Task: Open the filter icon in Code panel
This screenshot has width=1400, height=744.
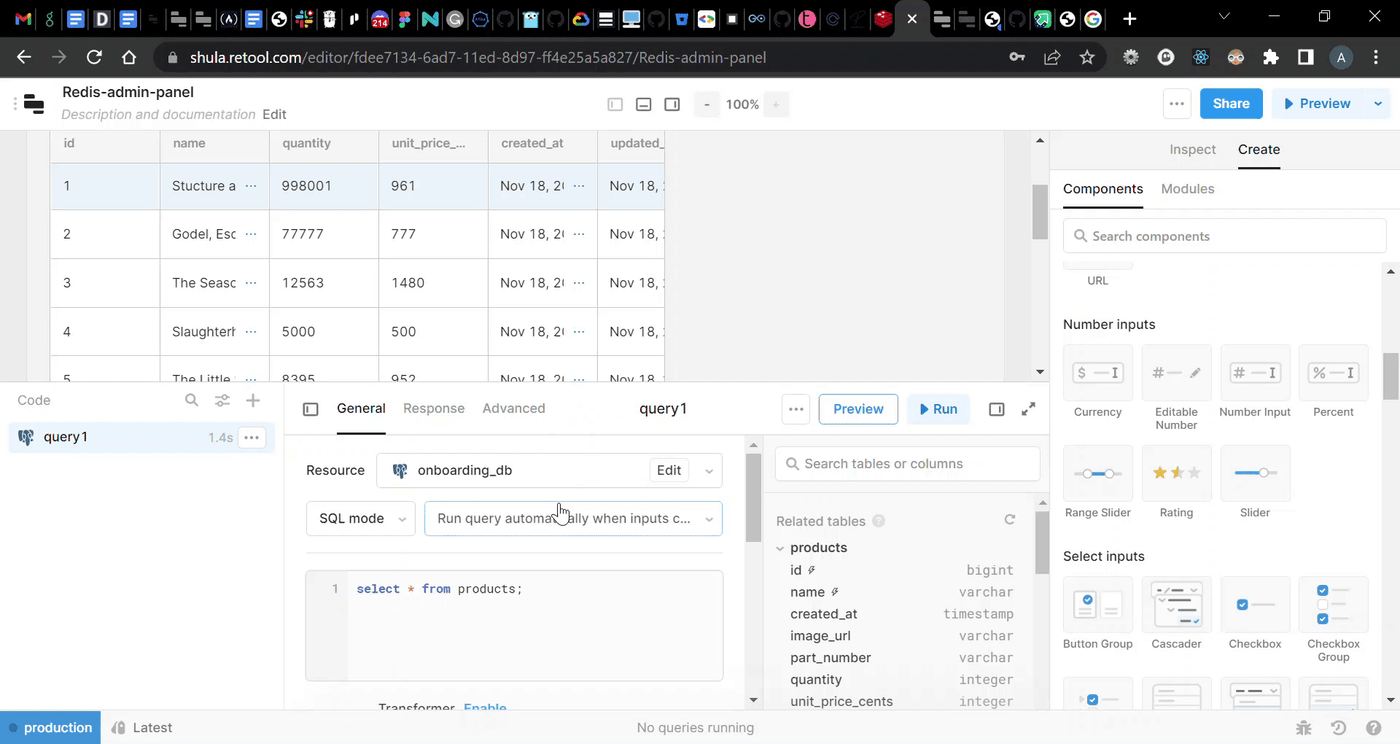Action: 222,400
